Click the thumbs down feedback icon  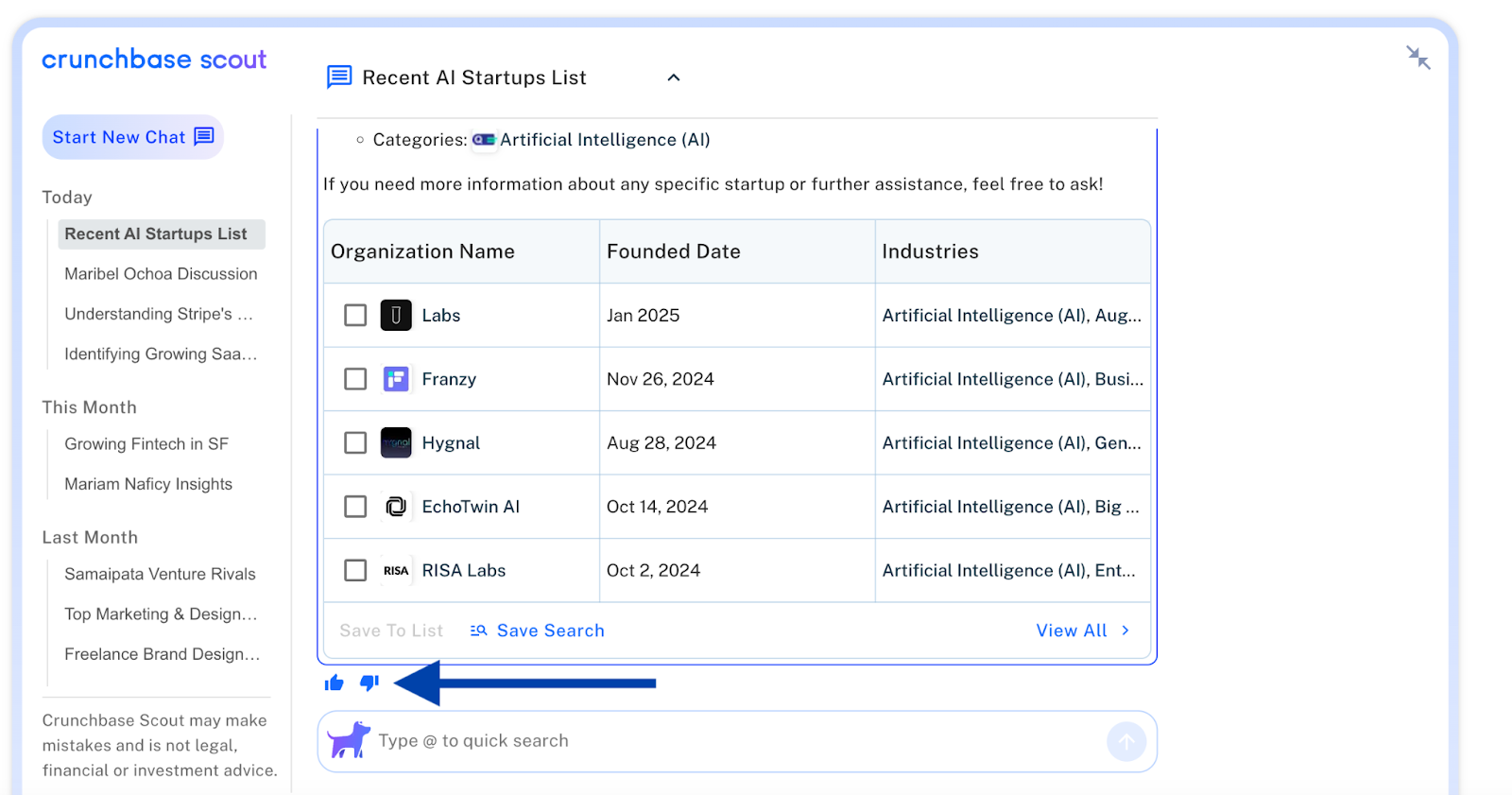point(369,683)
